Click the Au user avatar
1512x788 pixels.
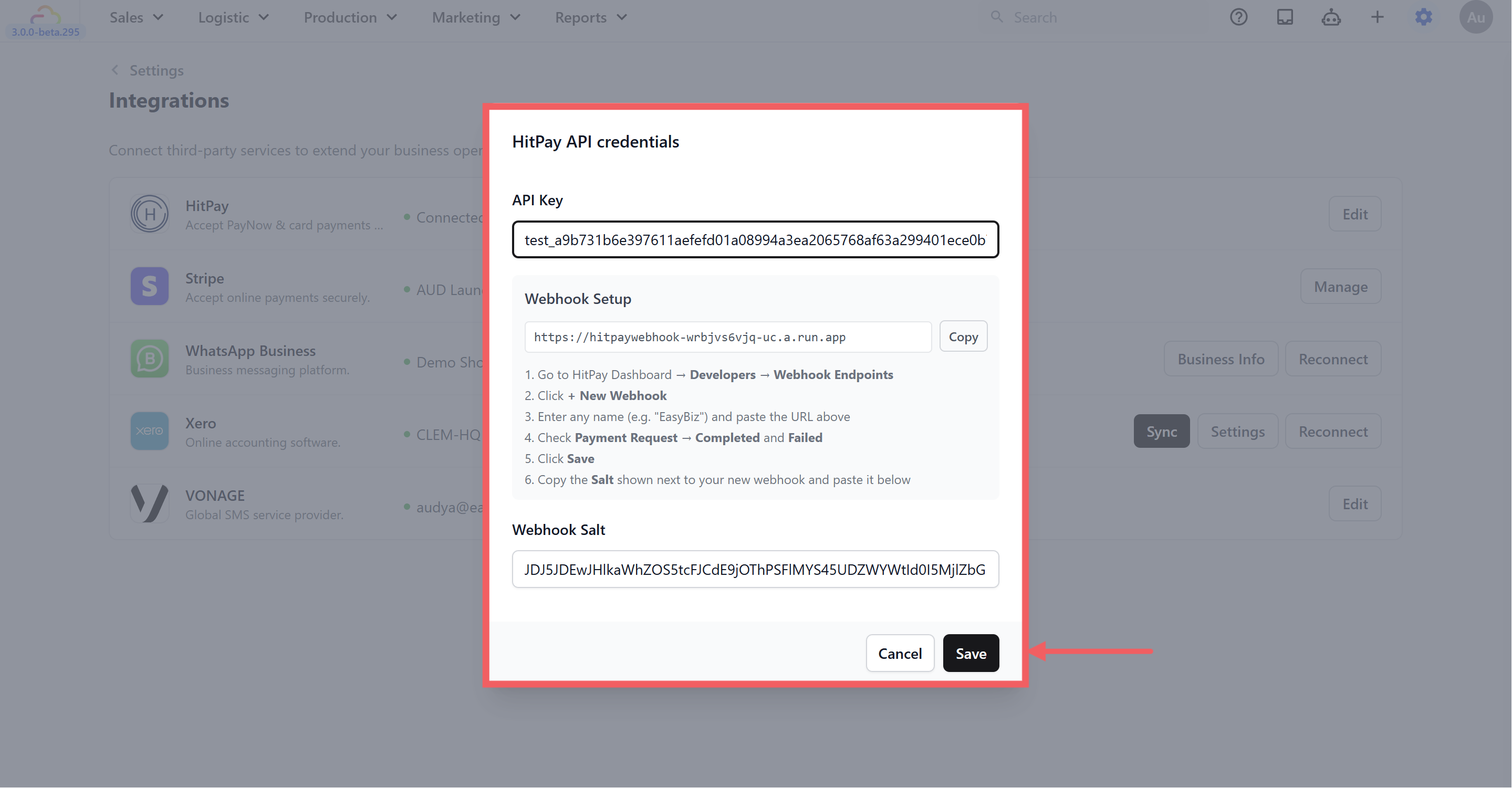click(x=1476, y=18)
